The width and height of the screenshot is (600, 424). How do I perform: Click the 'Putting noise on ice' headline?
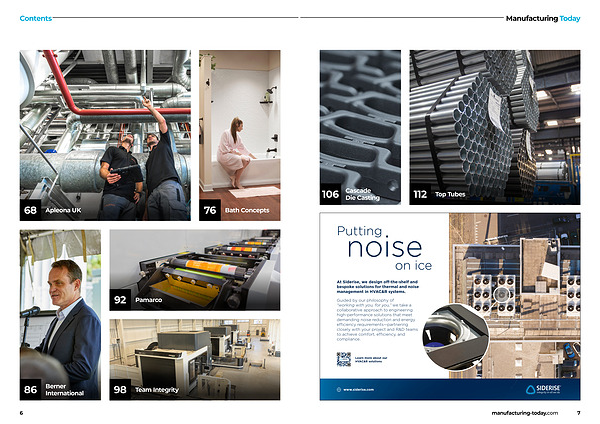(x=380, y=249)
